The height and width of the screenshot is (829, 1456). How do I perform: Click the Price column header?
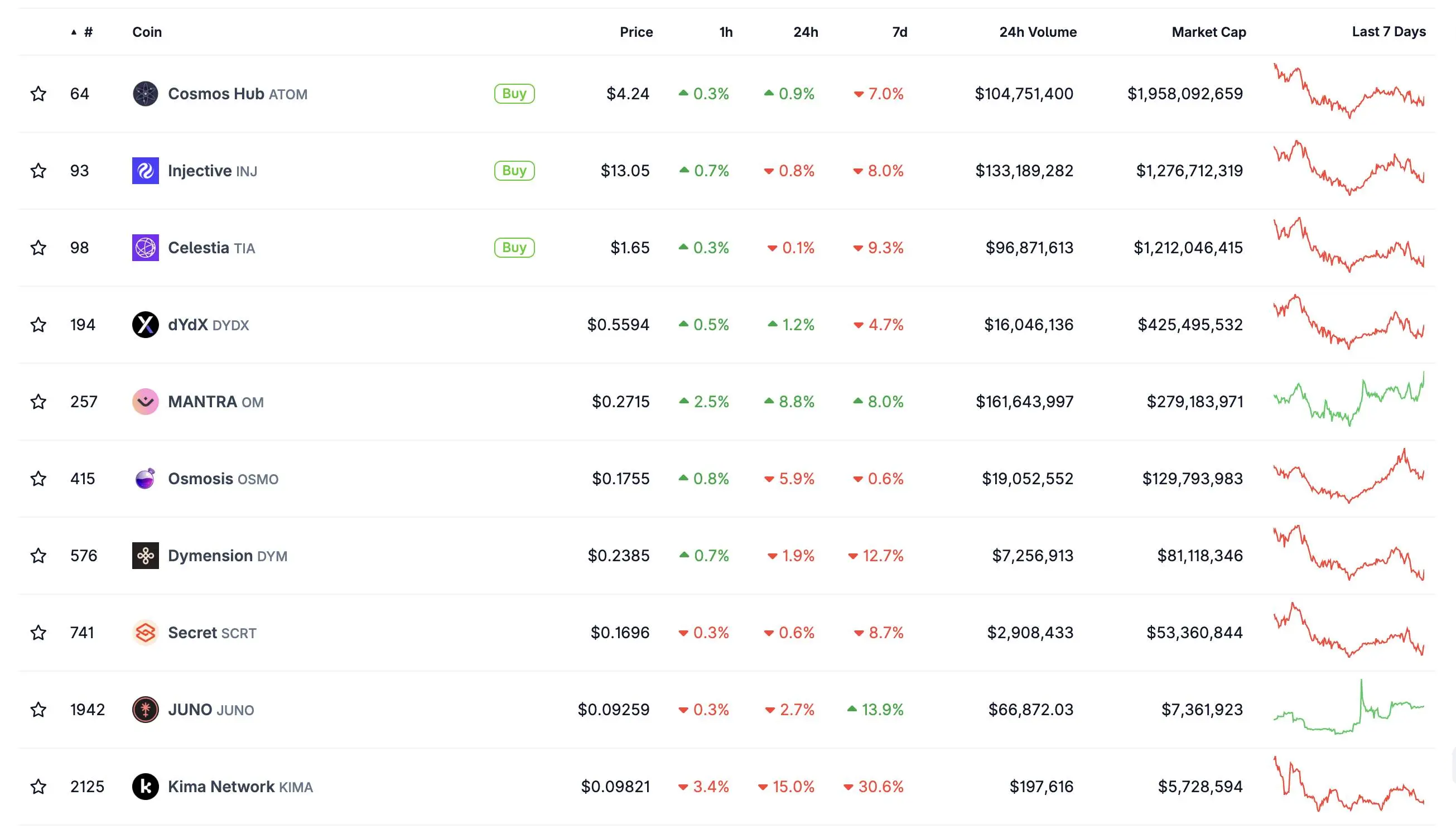[636, 32]
